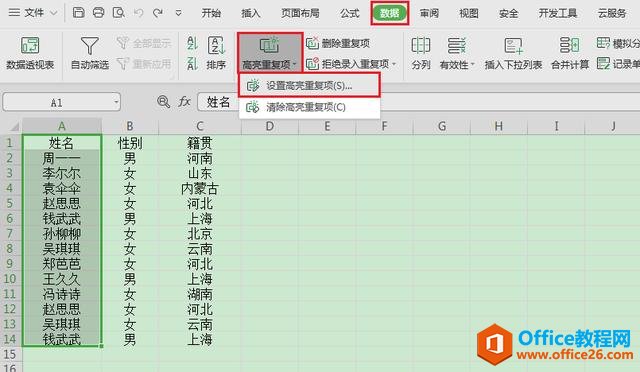Click cell containing 郑芭芭
The height and width of the screenshot is (372, 640).
pos(62,264)
